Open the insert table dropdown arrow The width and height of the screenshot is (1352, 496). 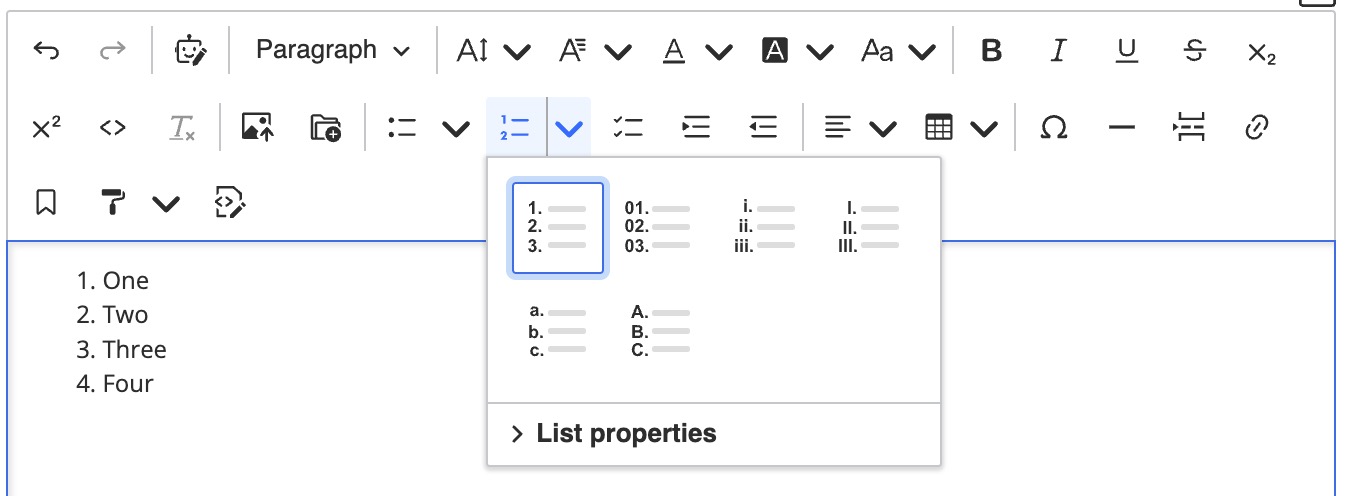[984, 128]
